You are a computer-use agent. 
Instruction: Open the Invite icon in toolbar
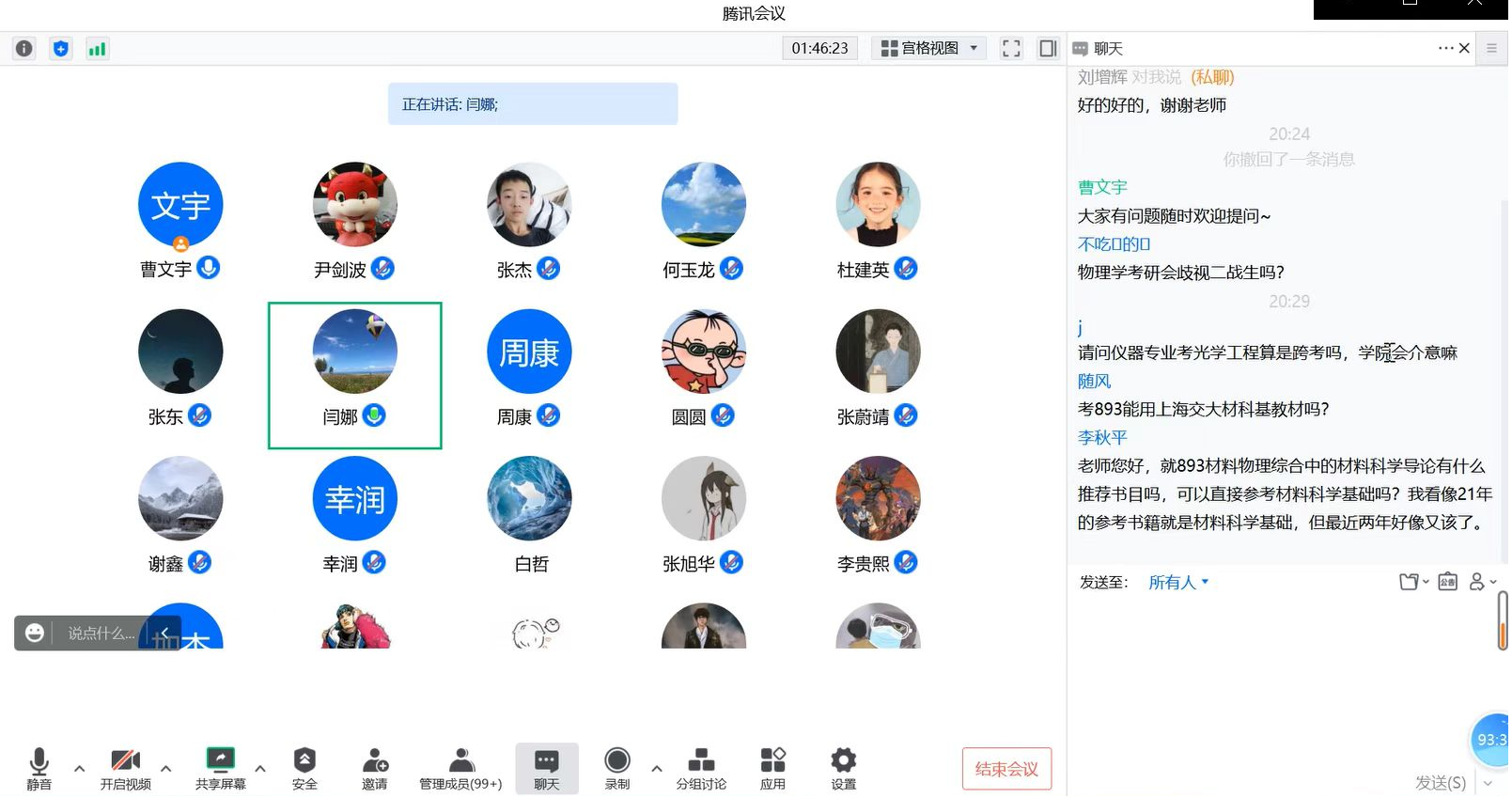tap(375, 768)
